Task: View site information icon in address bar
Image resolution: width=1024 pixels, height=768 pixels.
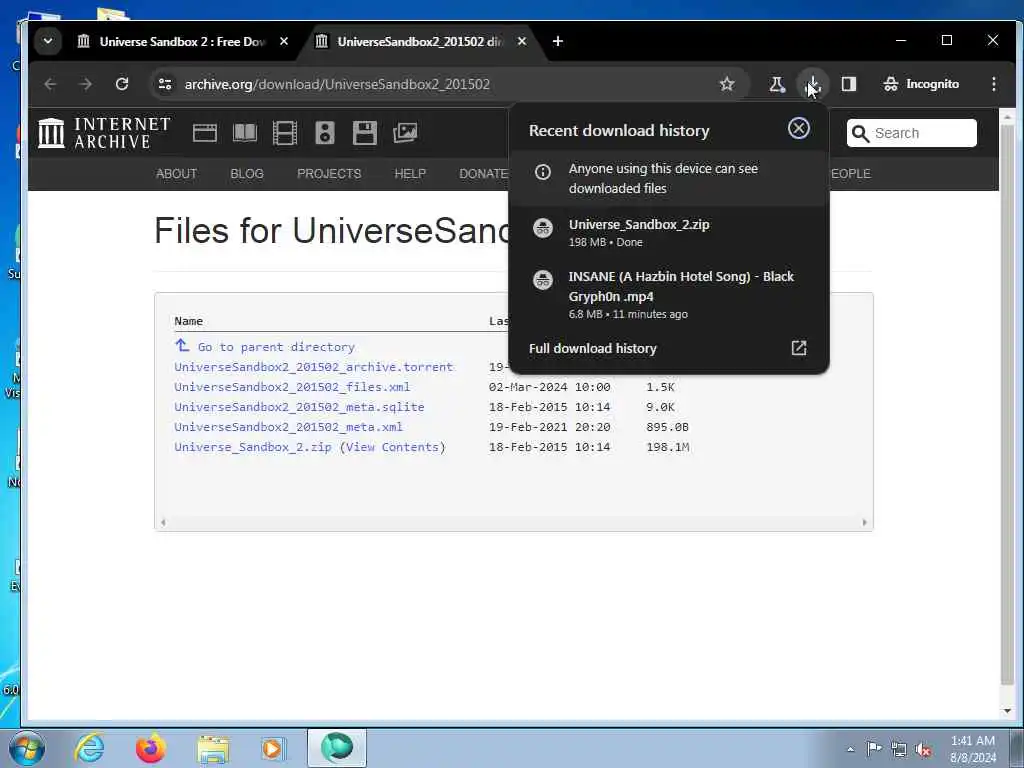Action: (x=165, y=84)
